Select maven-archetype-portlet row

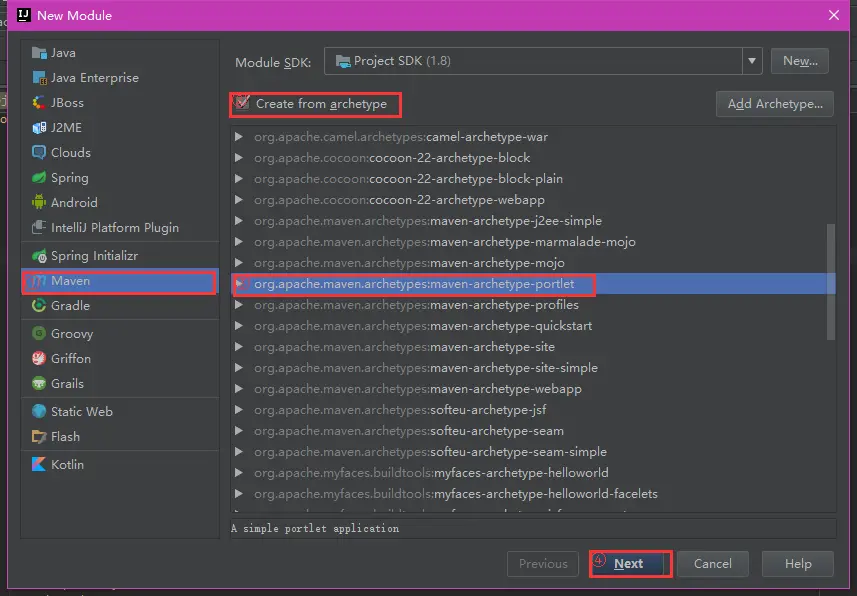[x=533, y=284]
